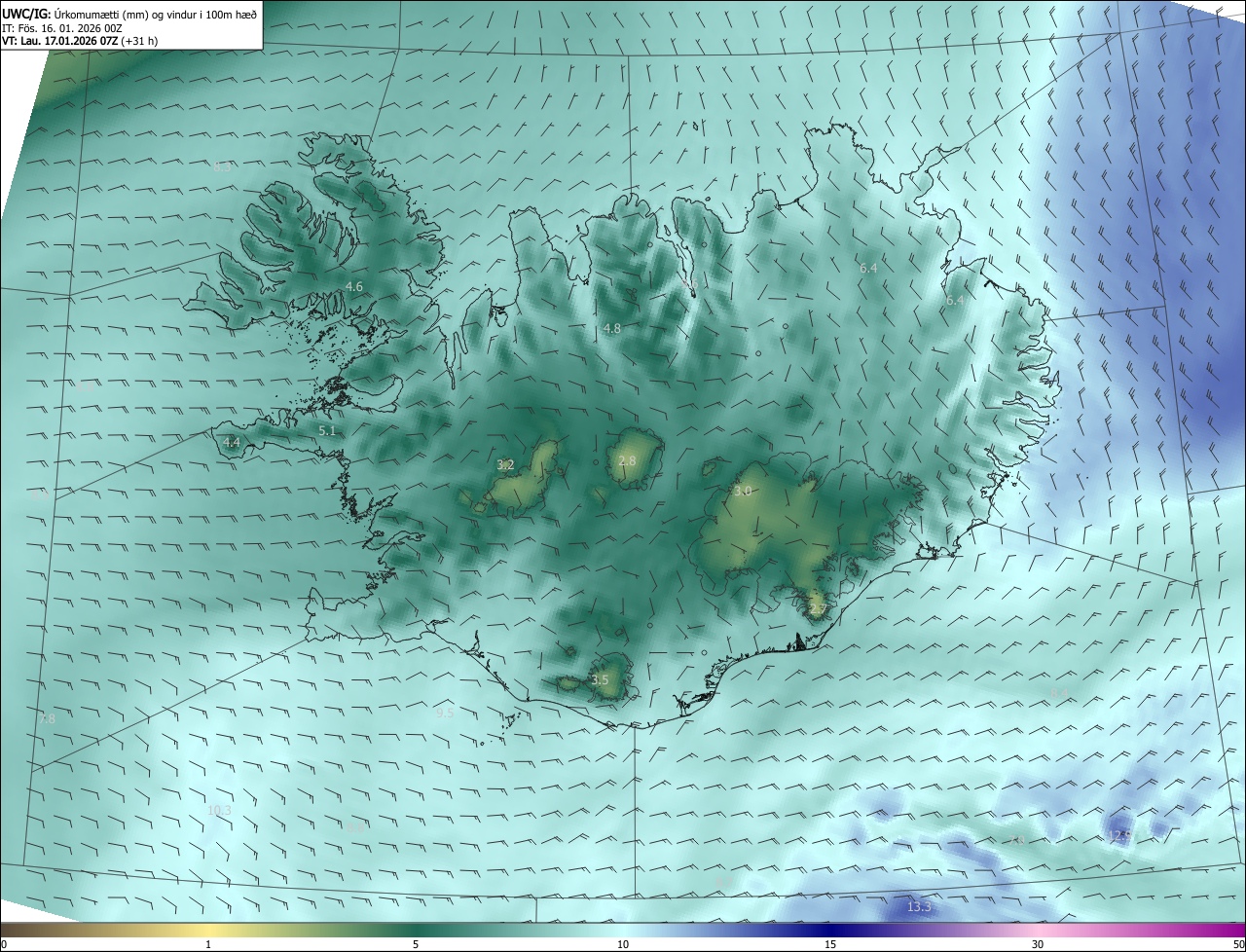The height and width of the screenshot is (952, 1246).
Task: Click the color scale at the 50 tick
Action: [x=1238, y=944]
